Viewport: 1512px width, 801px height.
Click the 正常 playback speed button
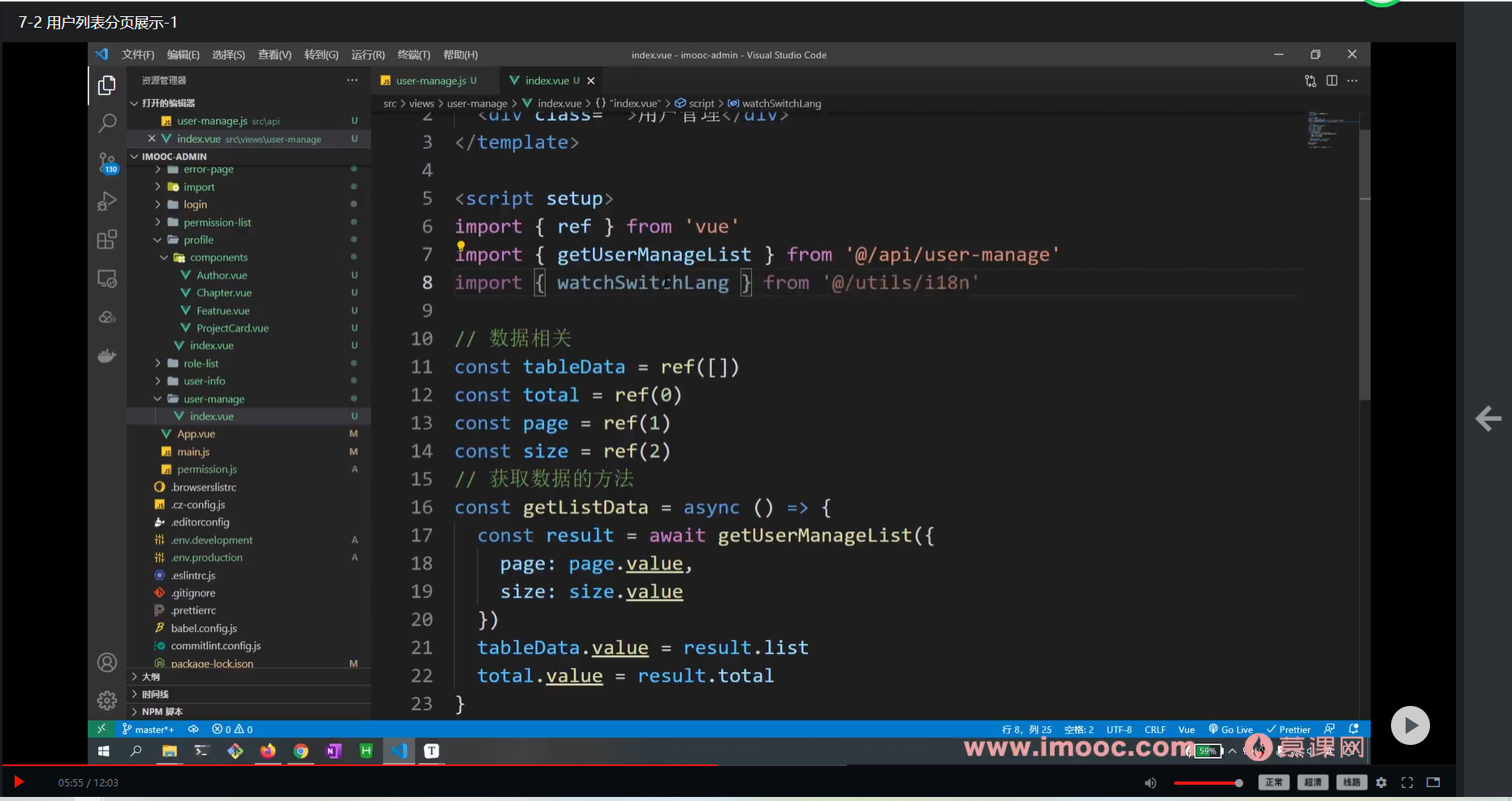(1274, 782)
